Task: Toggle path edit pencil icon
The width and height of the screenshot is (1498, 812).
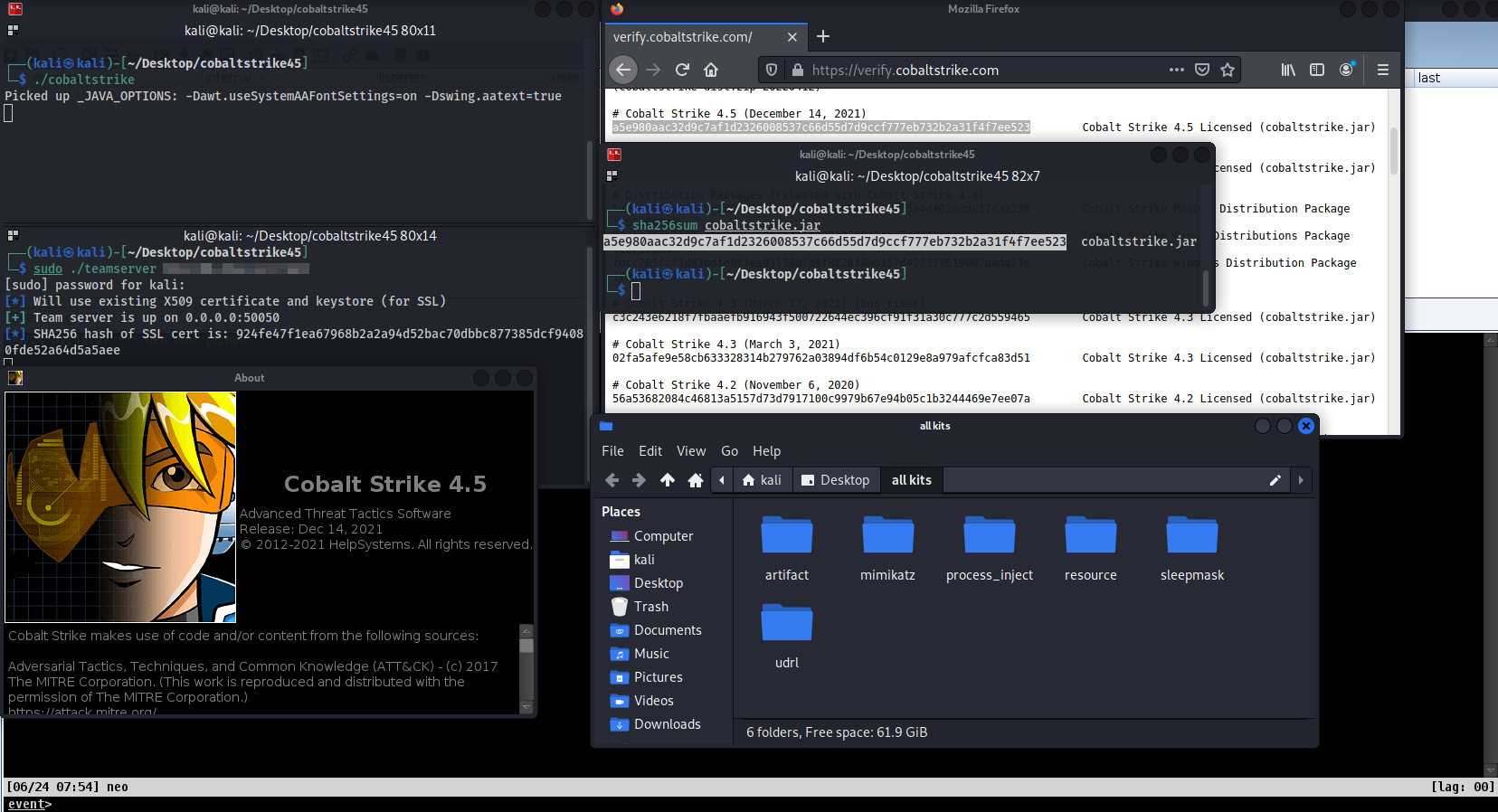Action: [1275, 480]
